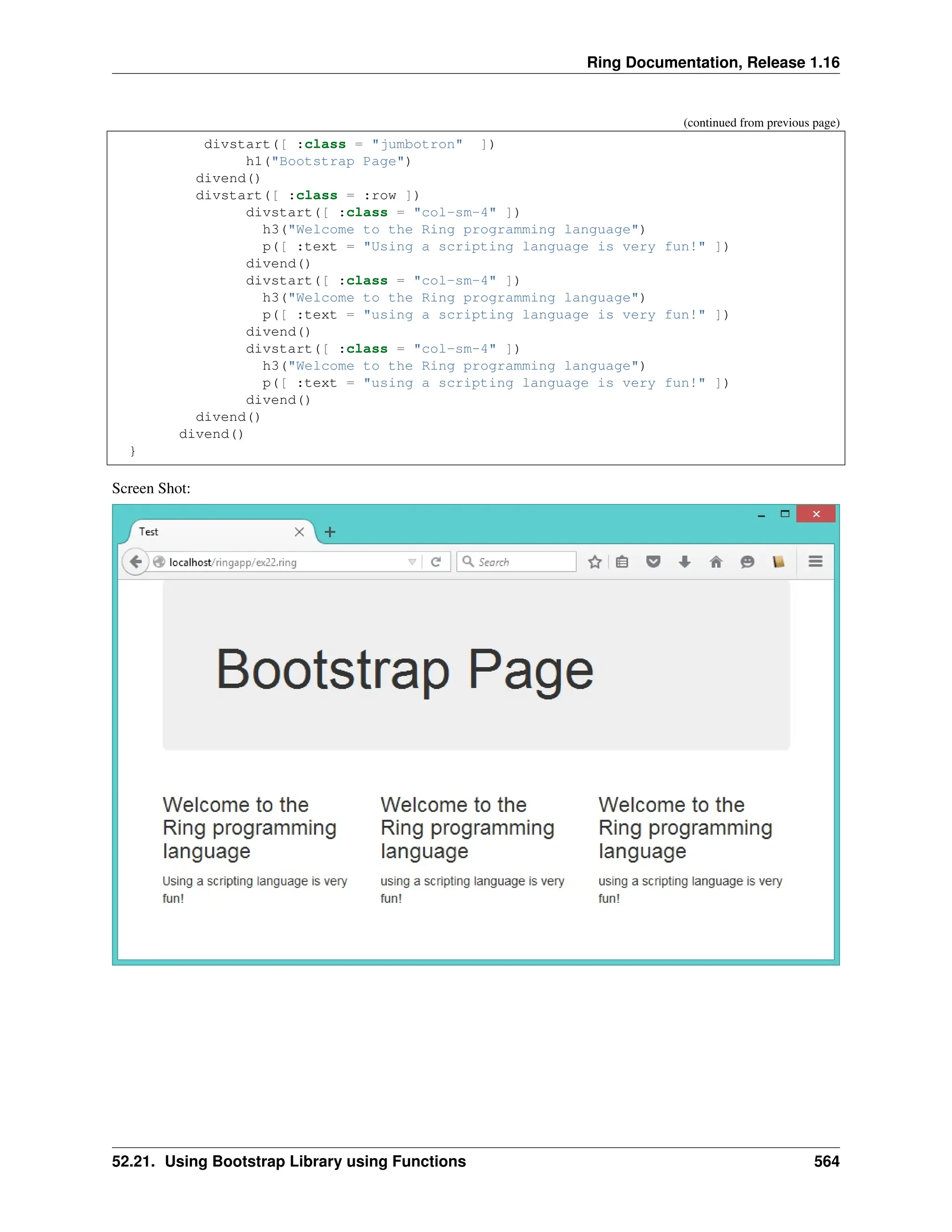Screen dimensions: 952x1232
Task: Open a new tab with plus button
Action: (331, 532)
